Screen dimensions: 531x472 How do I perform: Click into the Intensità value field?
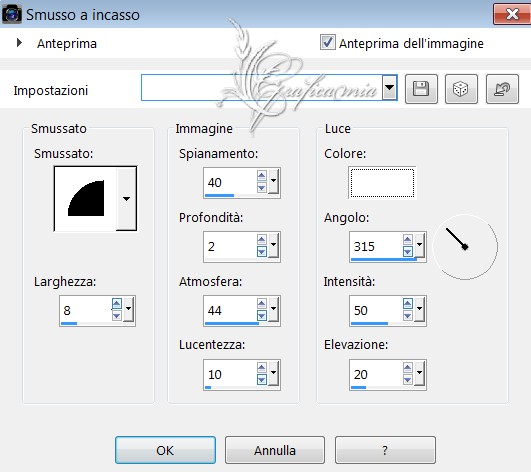point(376,310)
